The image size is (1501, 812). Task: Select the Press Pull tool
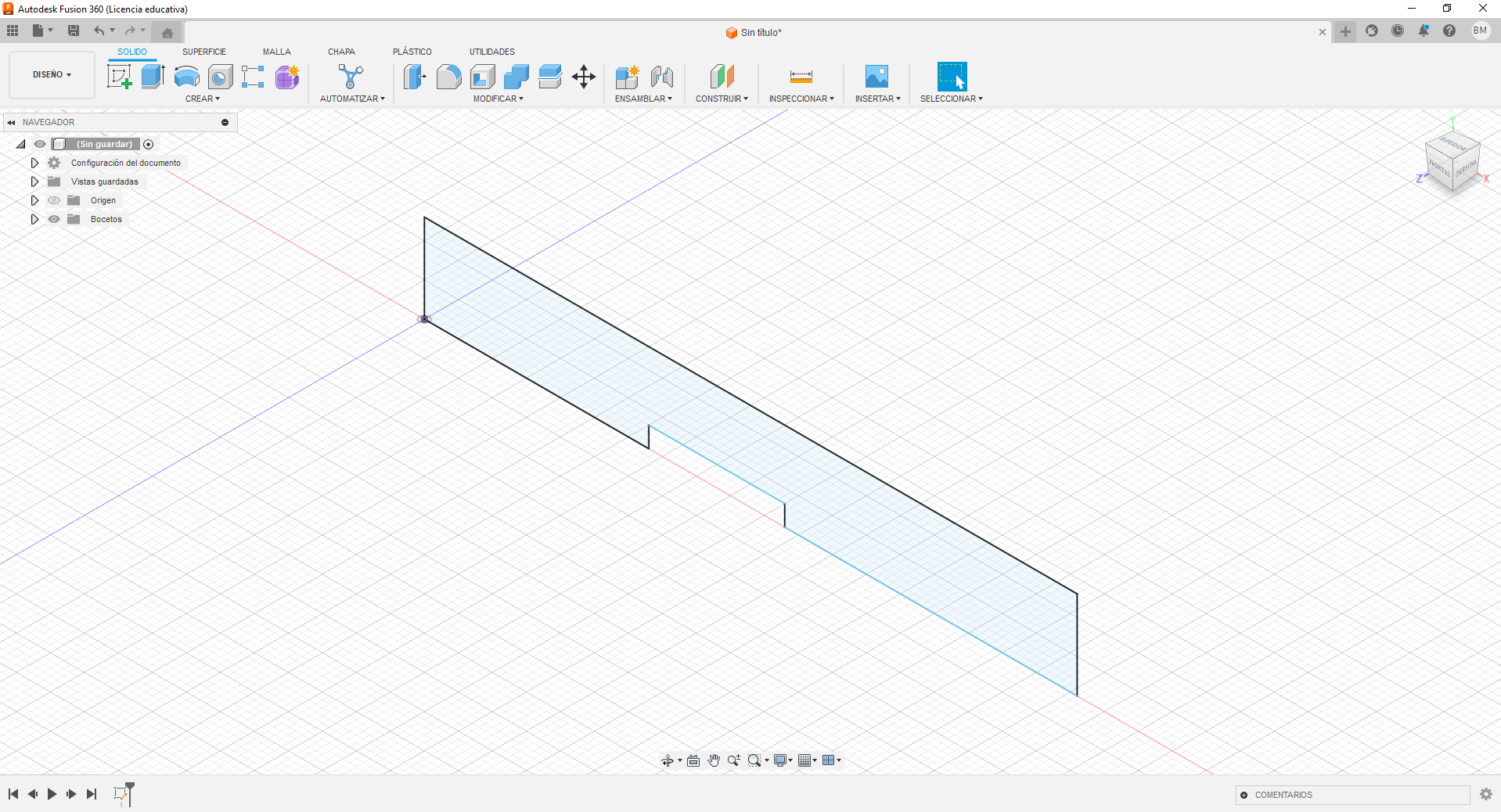point(414,77)
